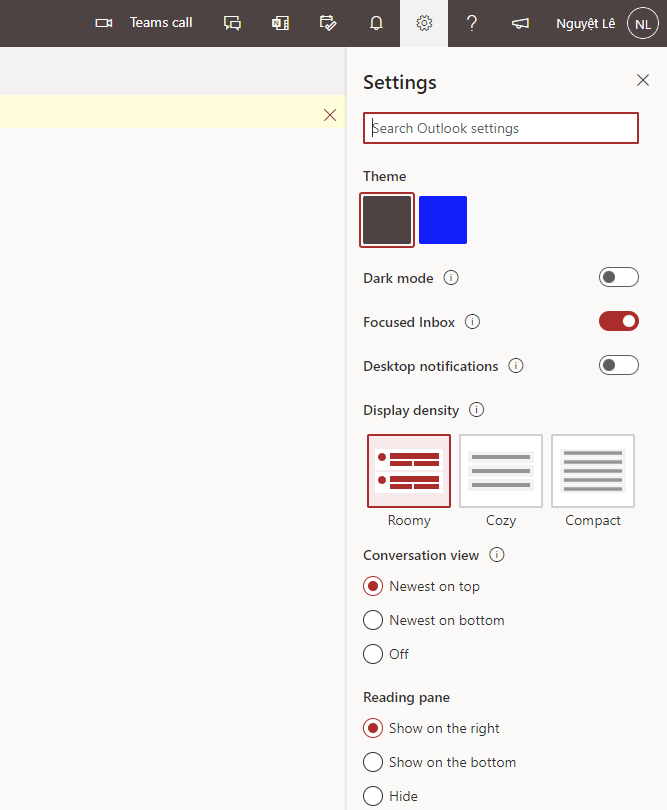667x810 pixels.
Task: Show info about Conversation view
Action: pos(497,555)
